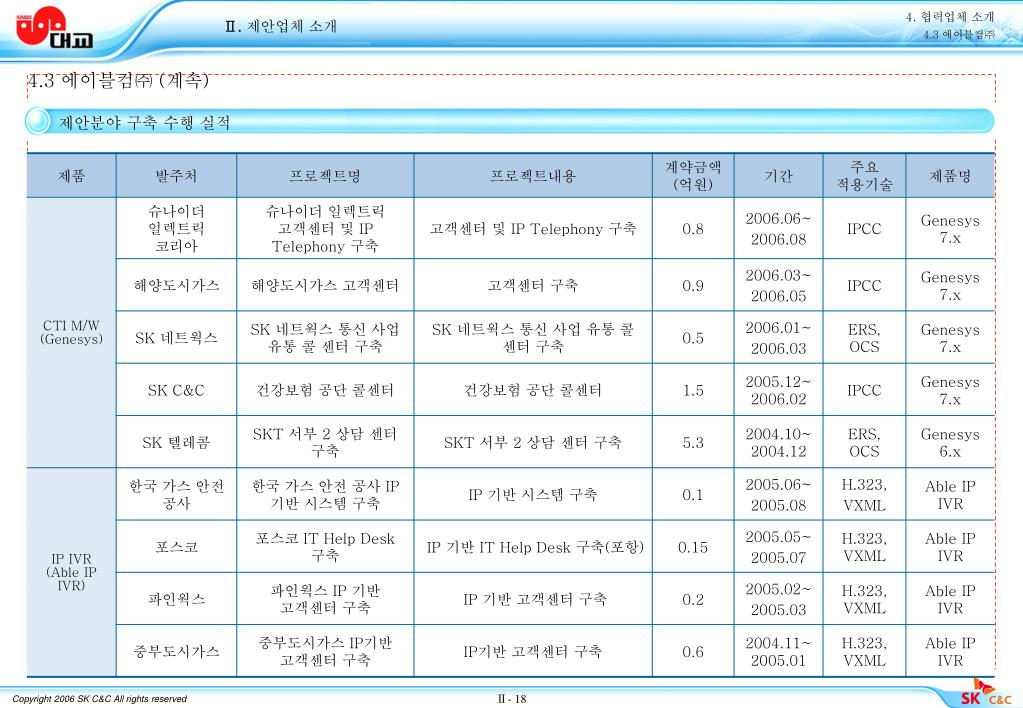
Task: Click description 'IP 기반 시스템 구축'
Action: (x=533, y=494)
